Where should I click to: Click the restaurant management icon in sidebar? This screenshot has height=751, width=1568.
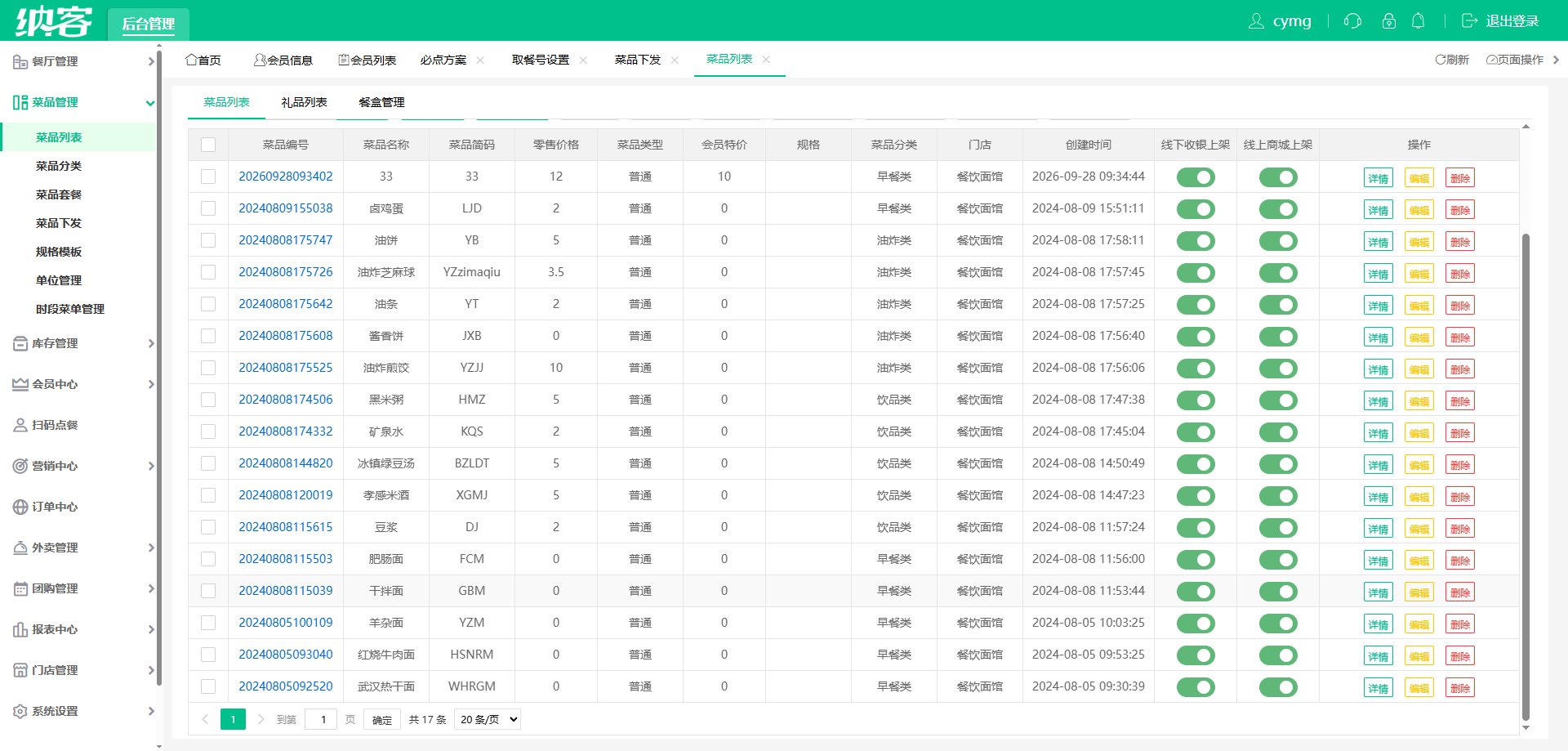tap(20, 61)
